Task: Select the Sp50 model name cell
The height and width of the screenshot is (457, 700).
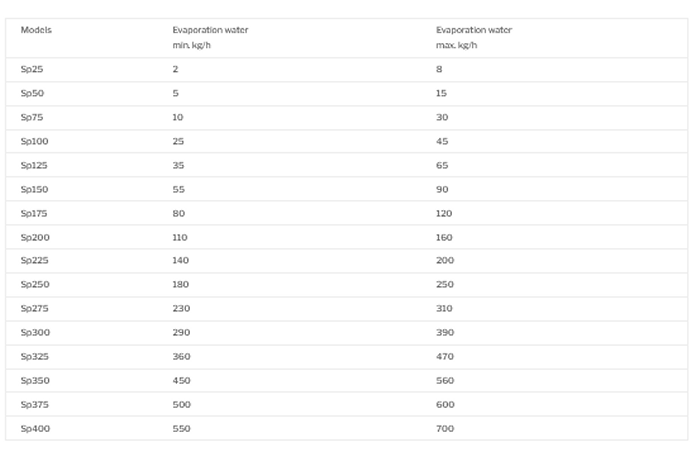Action: [x=31, y=93]
